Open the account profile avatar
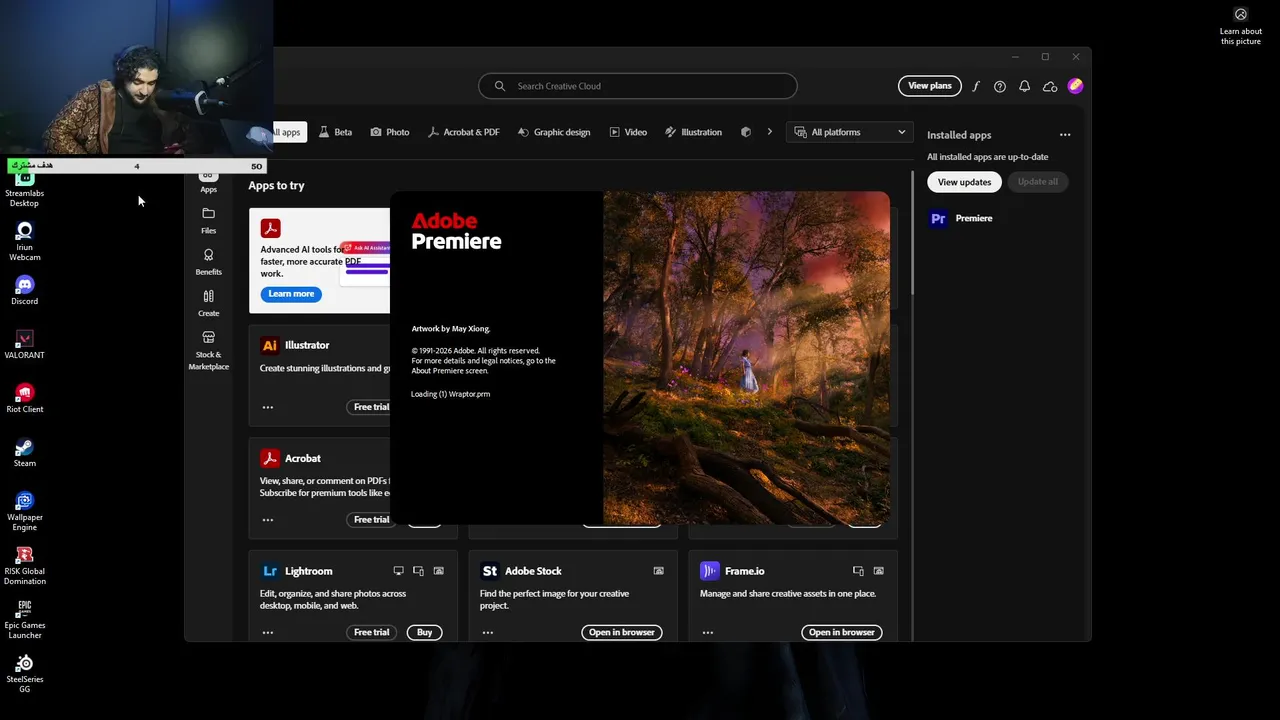 coord(1075,86)
